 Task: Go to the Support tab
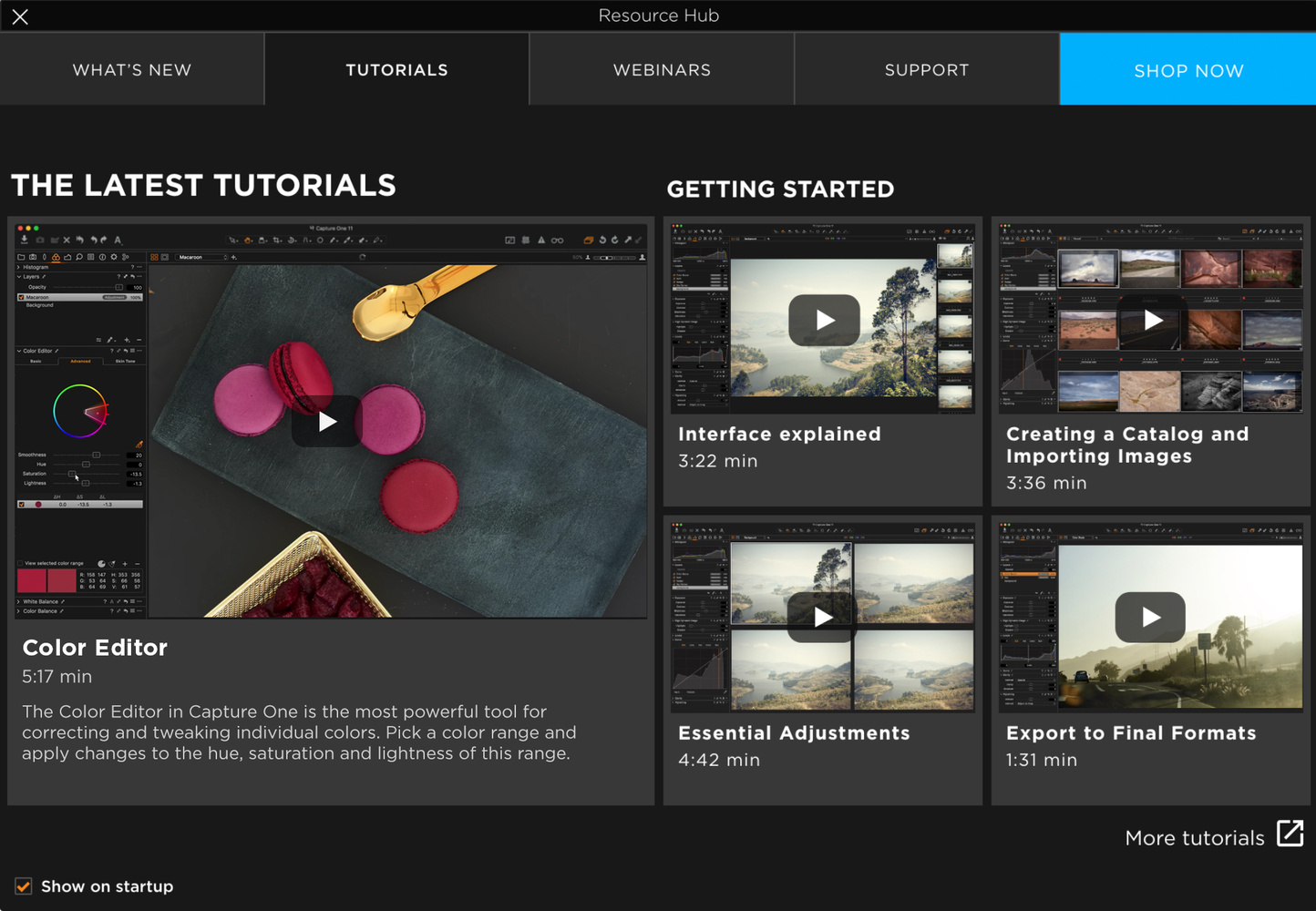tap(926, 70)
